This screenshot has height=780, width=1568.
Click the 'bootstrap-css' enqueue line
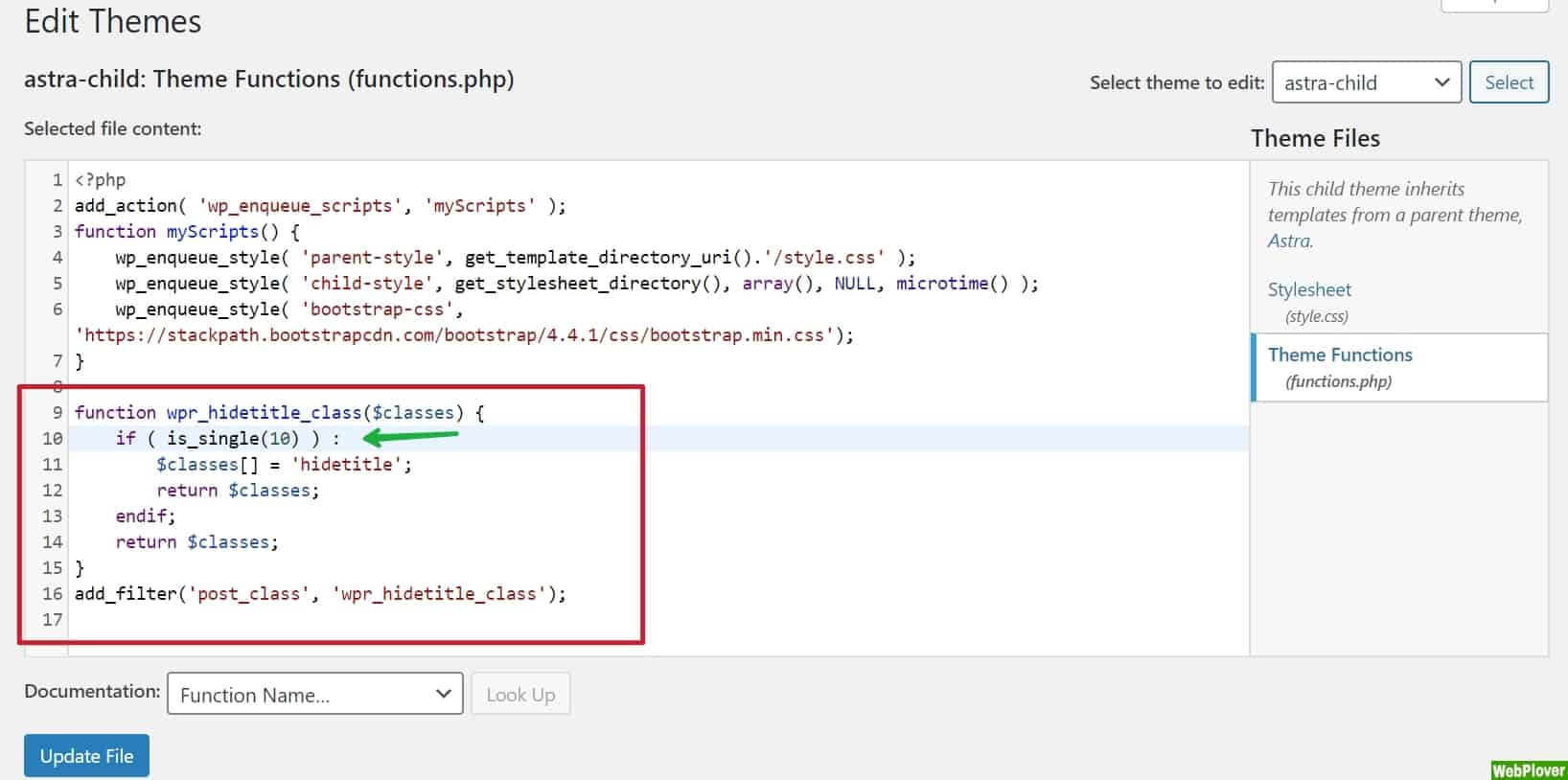tap(288, 310)
